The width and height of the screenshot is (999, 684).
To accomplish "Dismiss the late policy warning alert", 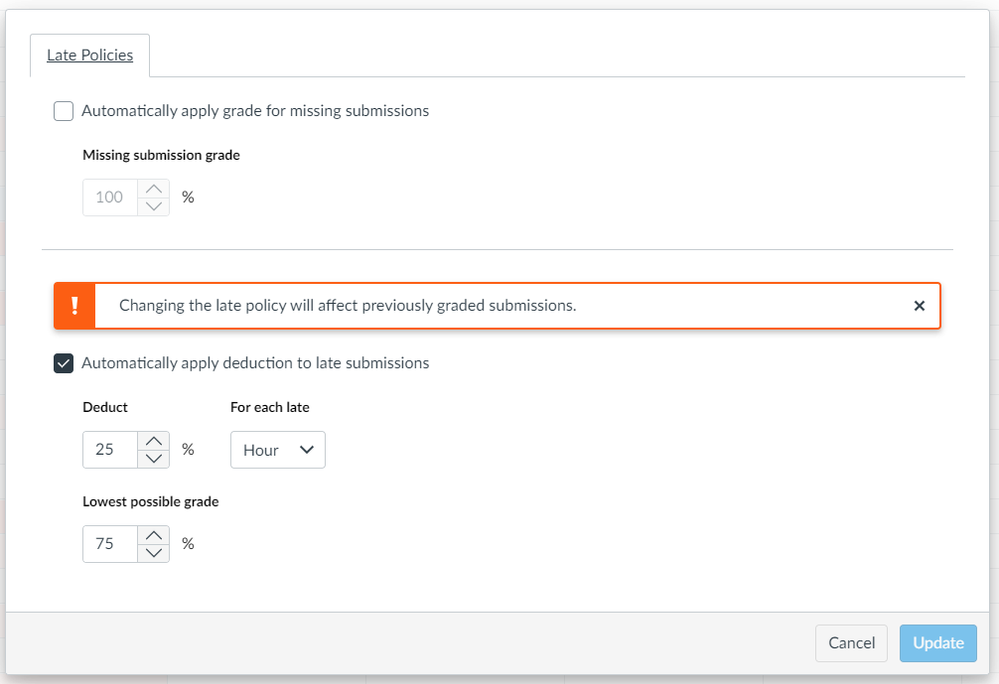I will click(x=919, y=306).
